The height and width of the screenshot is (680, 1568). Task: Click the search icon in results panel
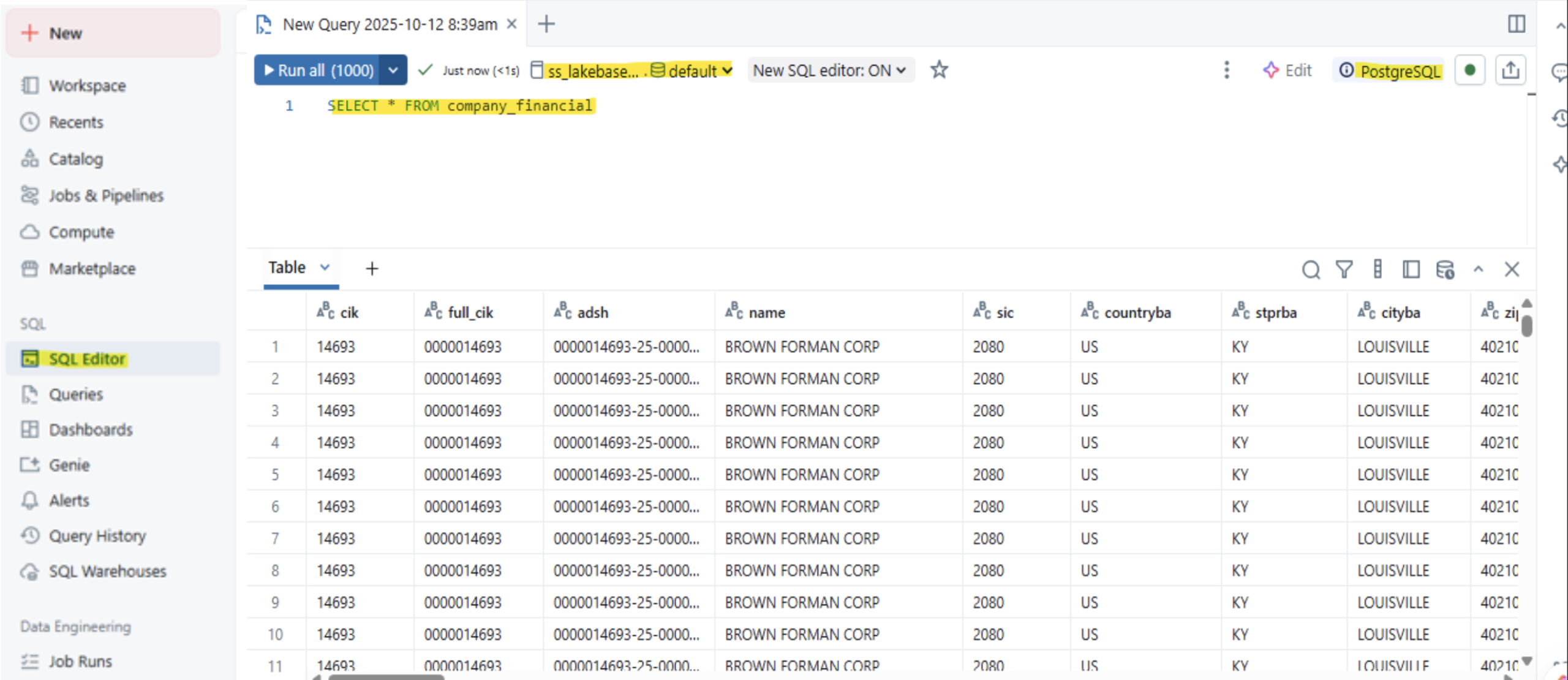[x=1311, y=270]
